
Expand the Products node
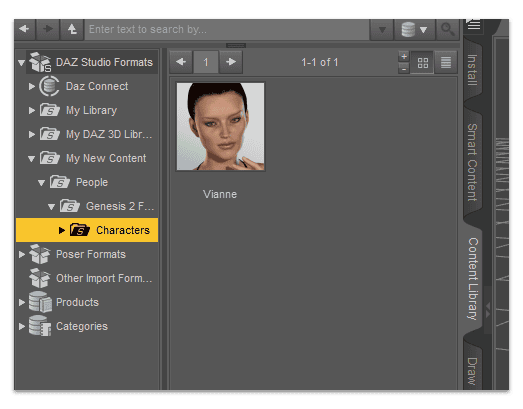tap(22, 302)
